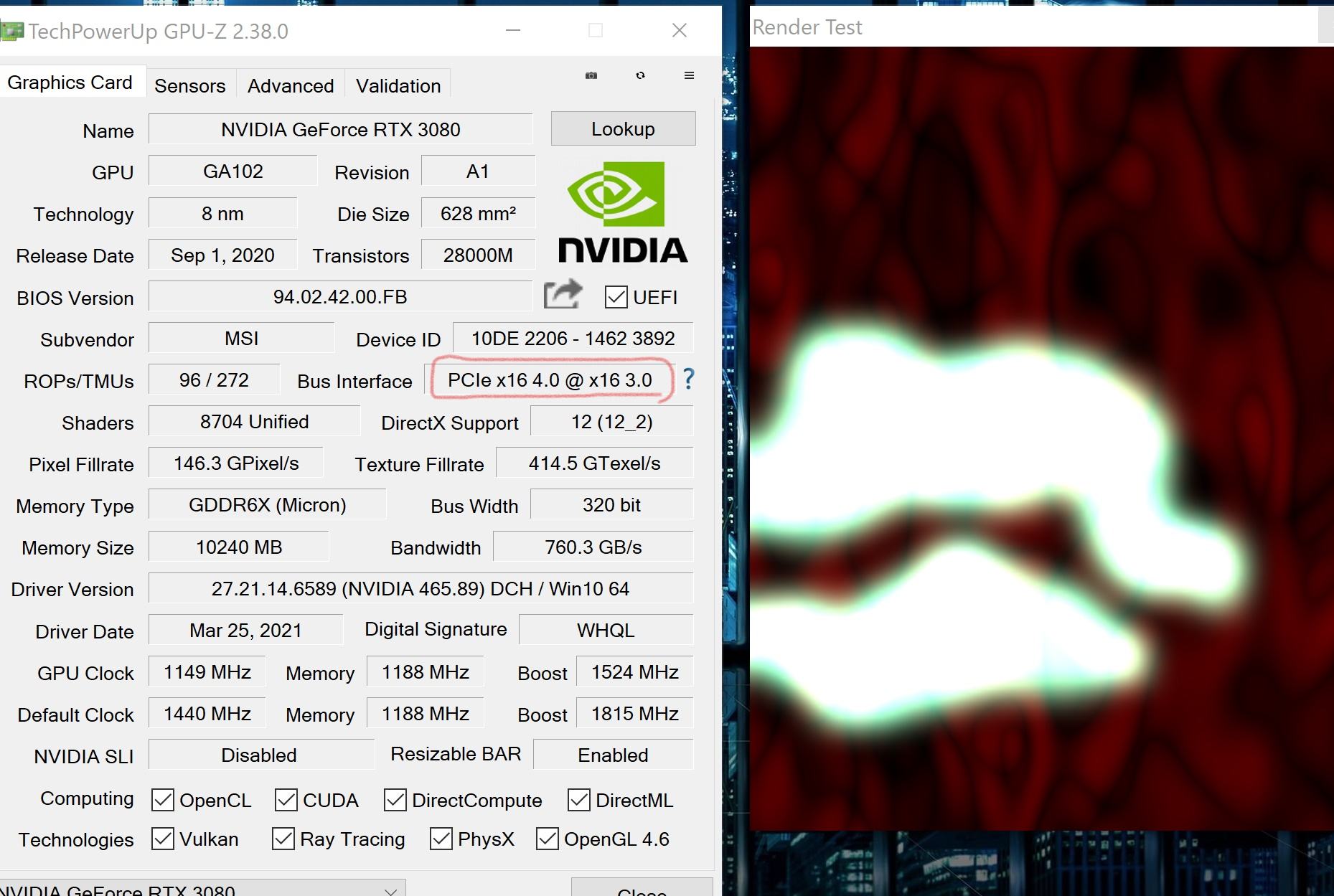
Task: Toggle the Vulkan checkbox
Action: (163, 839)
